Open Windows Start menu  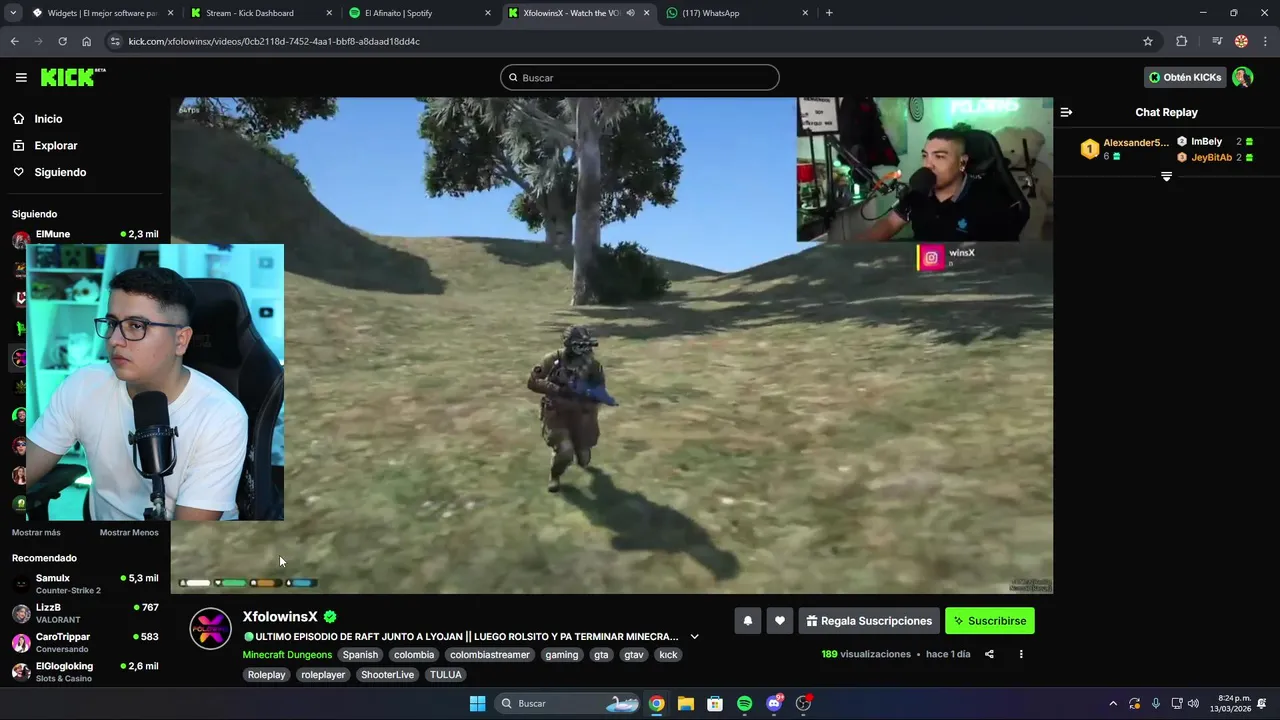point(477,704)
